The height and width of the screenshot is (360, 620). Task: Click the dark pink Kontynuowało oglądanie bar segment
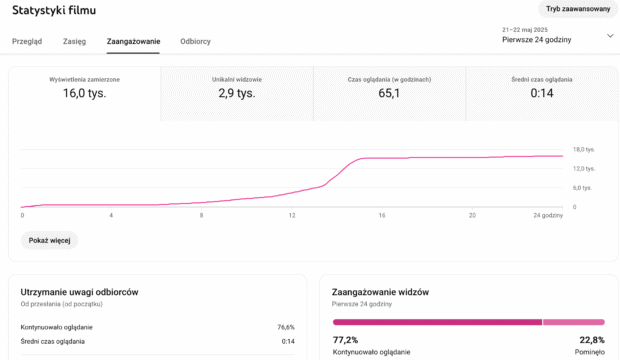[x=437, y=322]
